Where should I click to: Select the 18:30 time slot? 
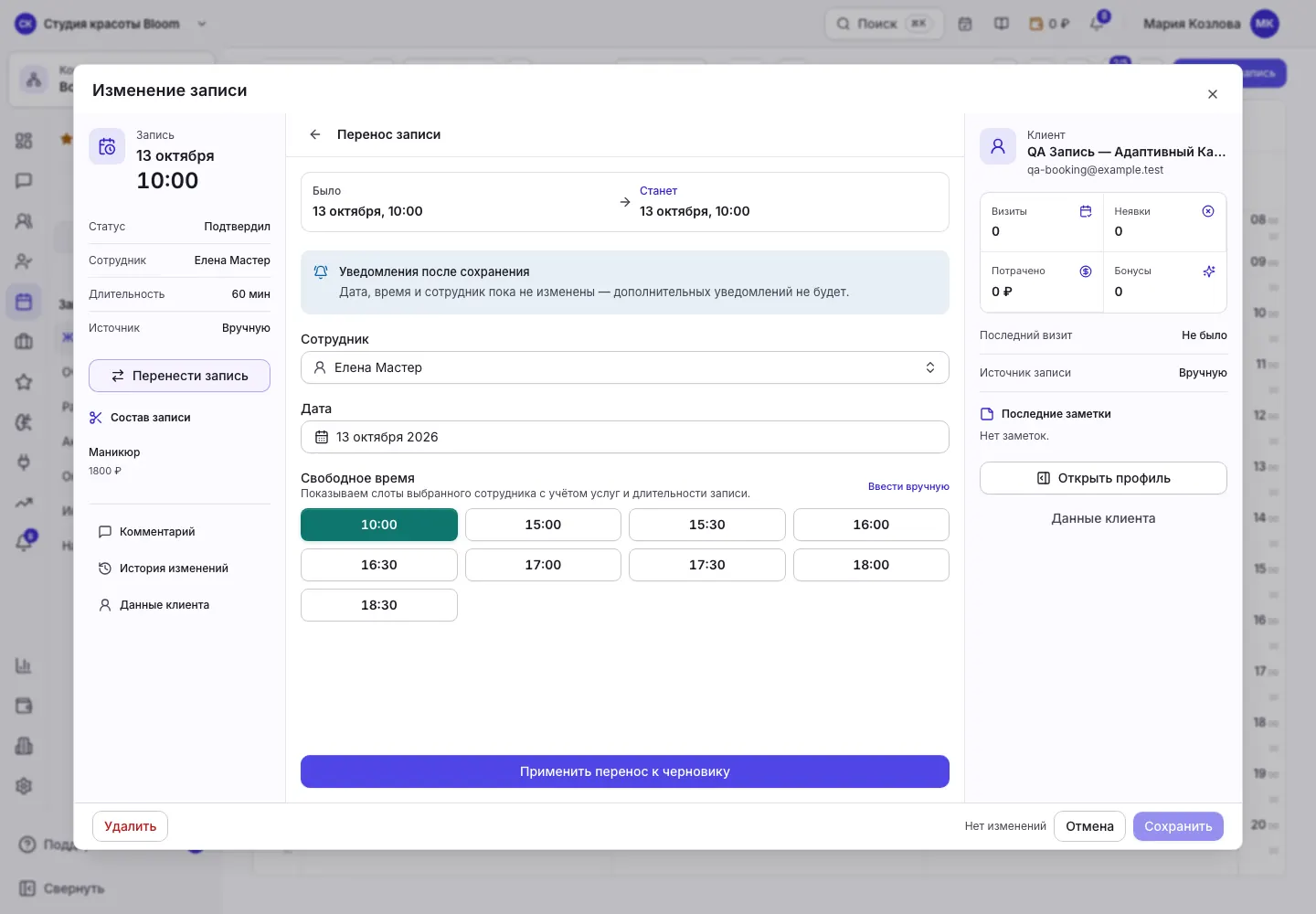[x=379, y=605]
